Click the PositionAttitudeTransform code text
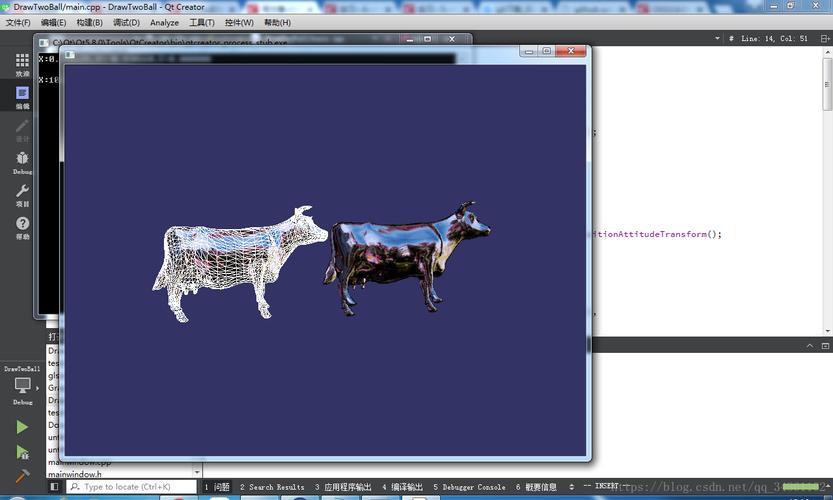833x500 pixels. [658, 234]
